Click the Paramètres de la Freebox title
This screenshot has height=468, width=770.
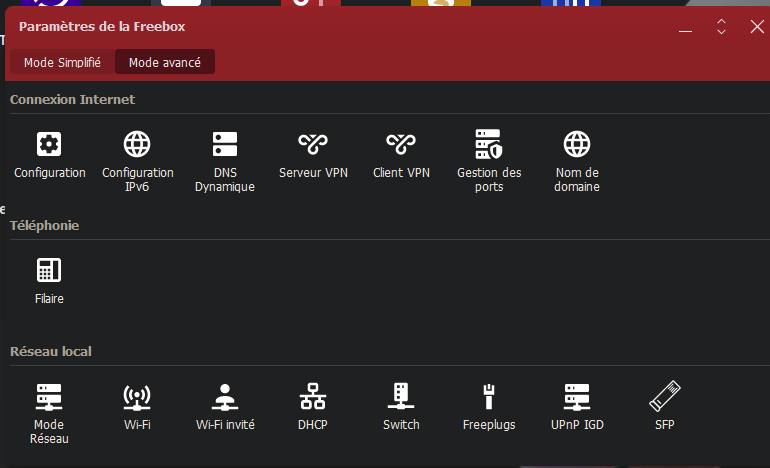[102, 27]
